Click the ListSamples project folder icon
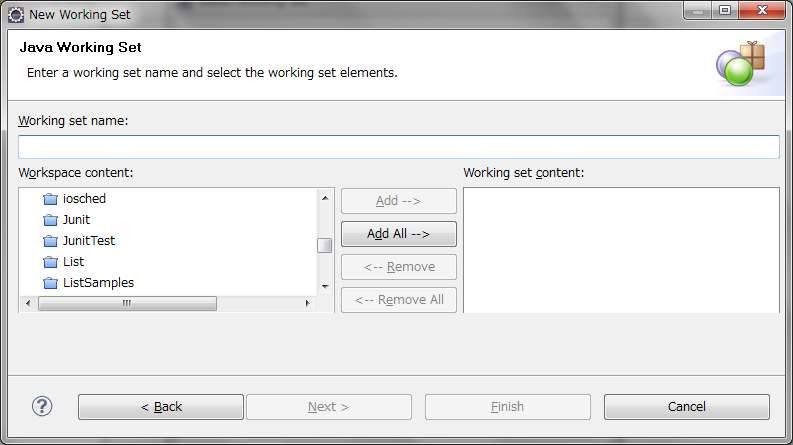The height and width of the screenshot is (445, 793). click(50, 283)
